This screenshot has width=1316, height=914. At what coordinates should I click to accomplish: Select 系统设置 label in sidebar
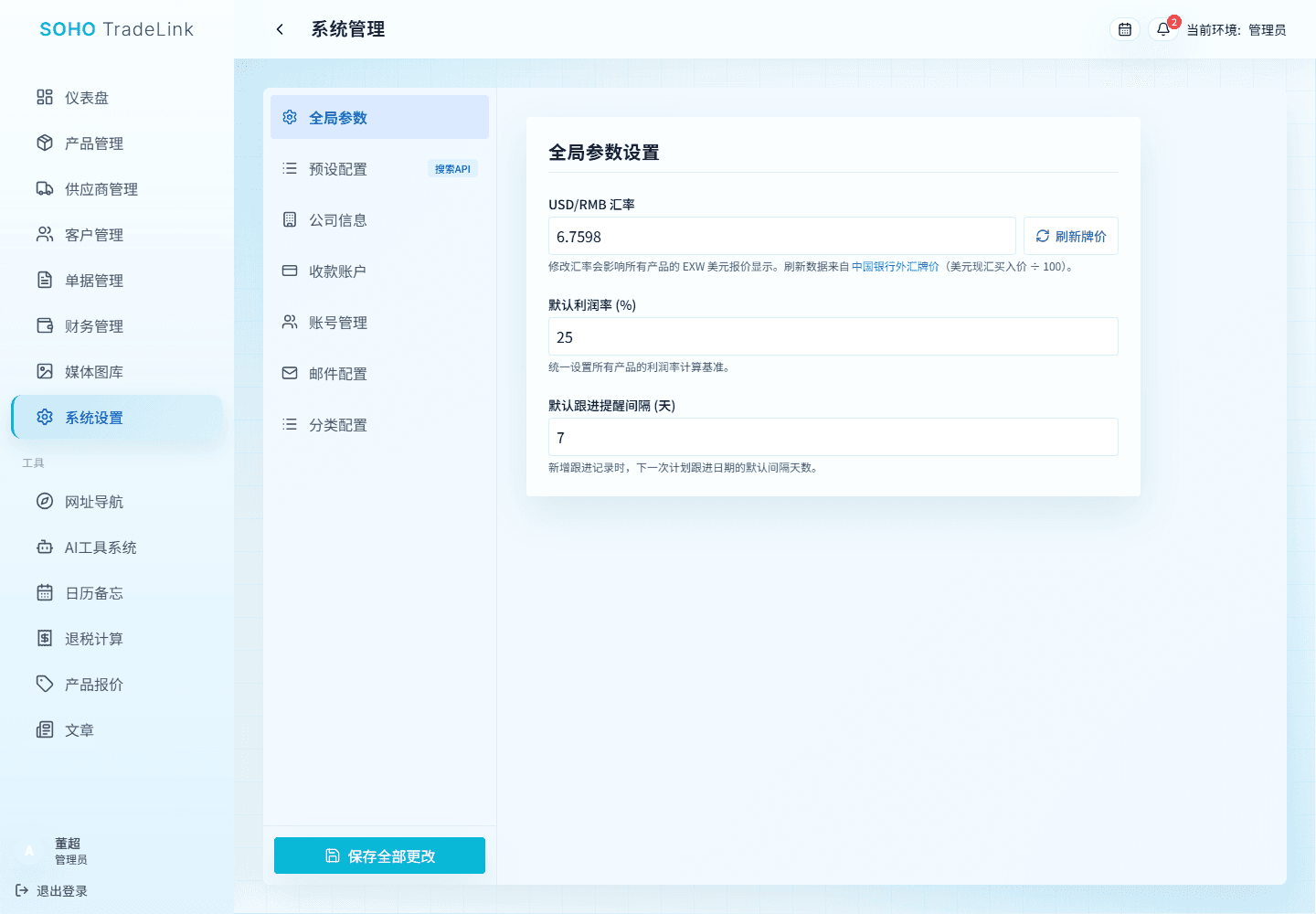(94, 418)
